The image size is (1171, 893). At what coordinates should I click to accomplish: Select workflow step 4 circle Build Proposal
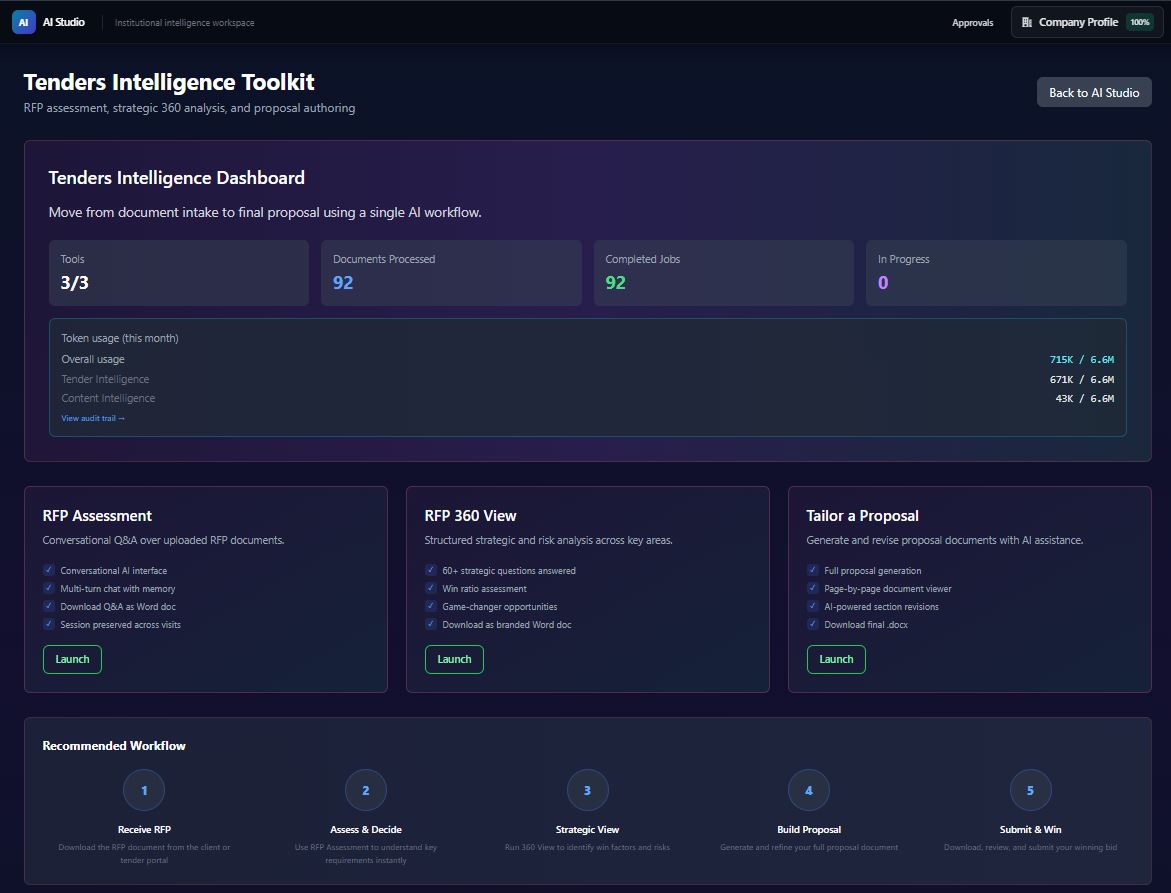tap(809, 790)
